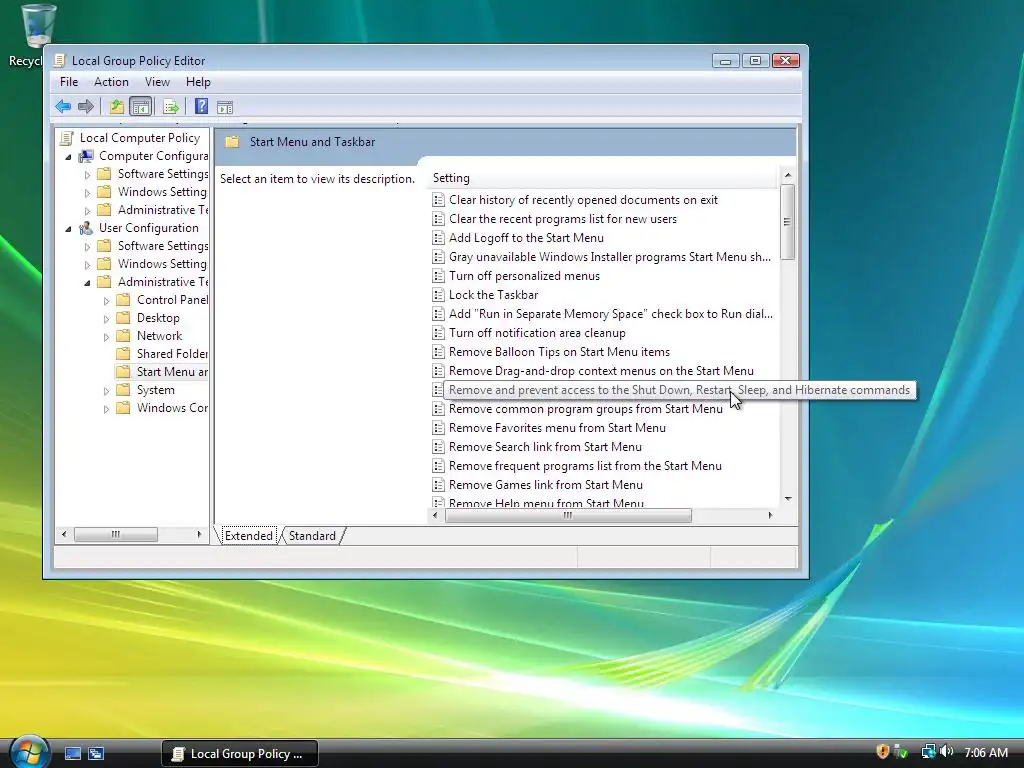Expand the Network tree node arrow

106,336
